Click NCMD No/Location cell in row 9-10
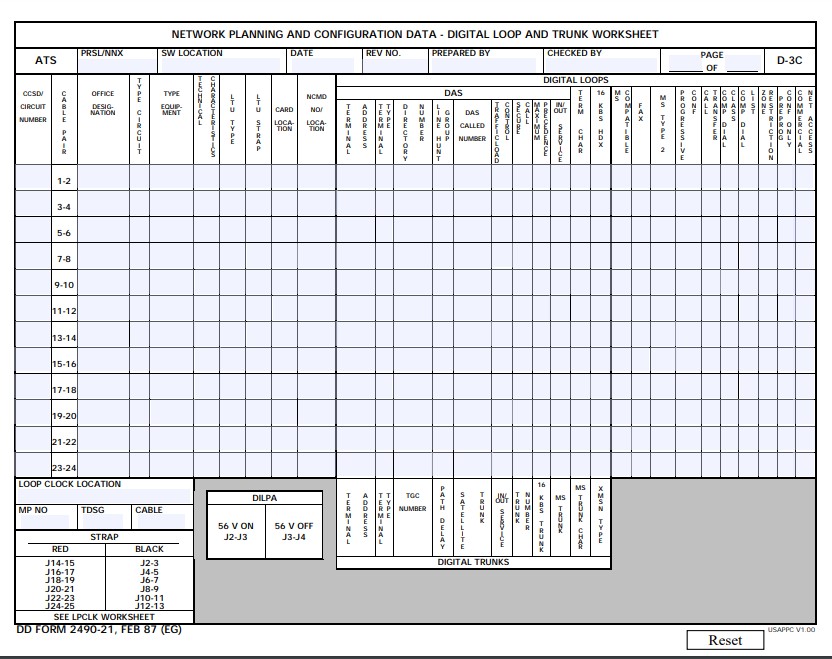Screen dimensions: 832x659 coord(317,282)
